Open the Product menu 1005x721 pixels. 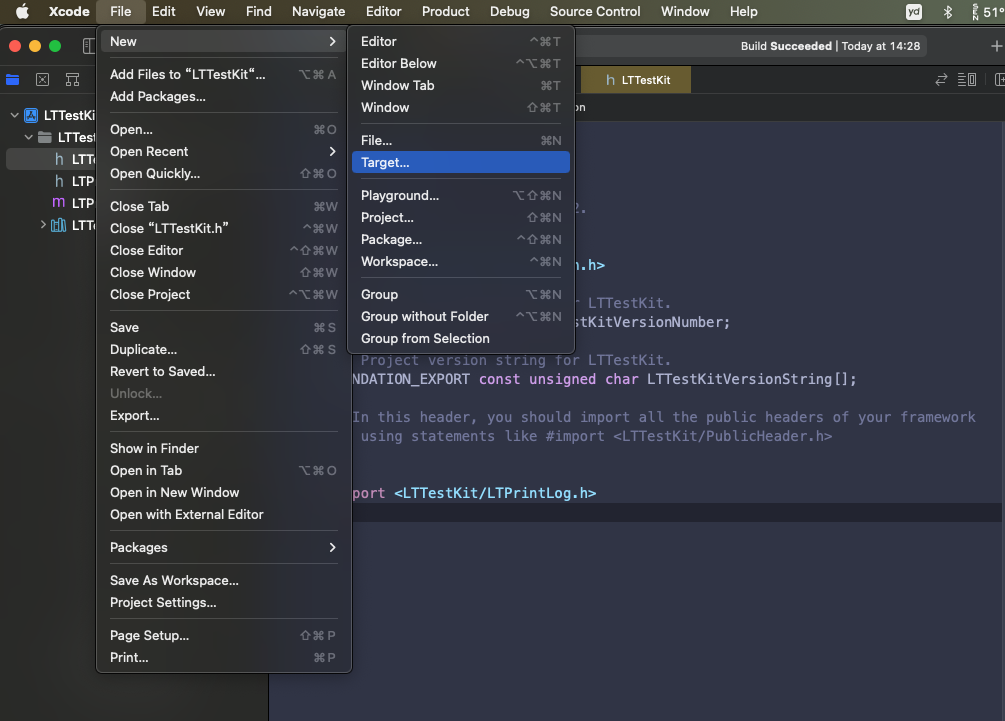(x=445, y=12)
